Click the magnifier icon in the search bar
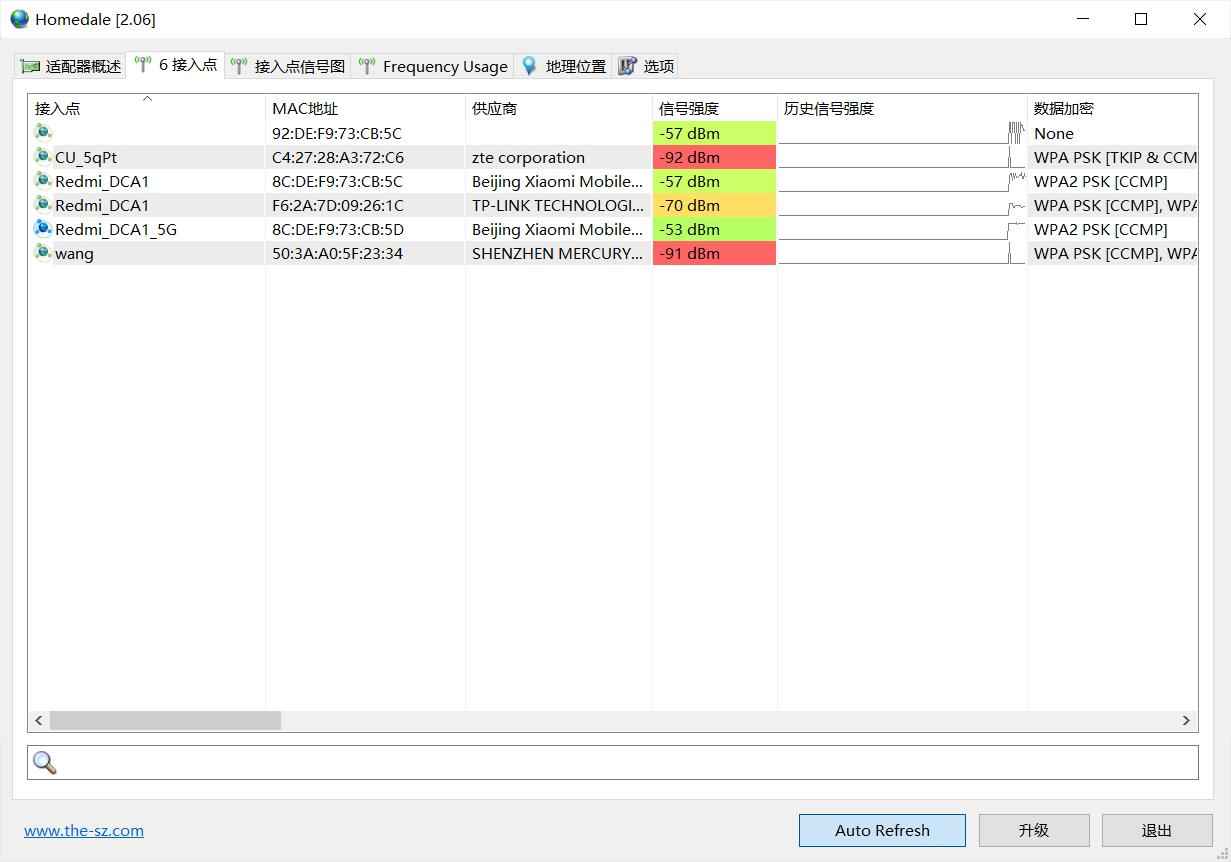 43,762
